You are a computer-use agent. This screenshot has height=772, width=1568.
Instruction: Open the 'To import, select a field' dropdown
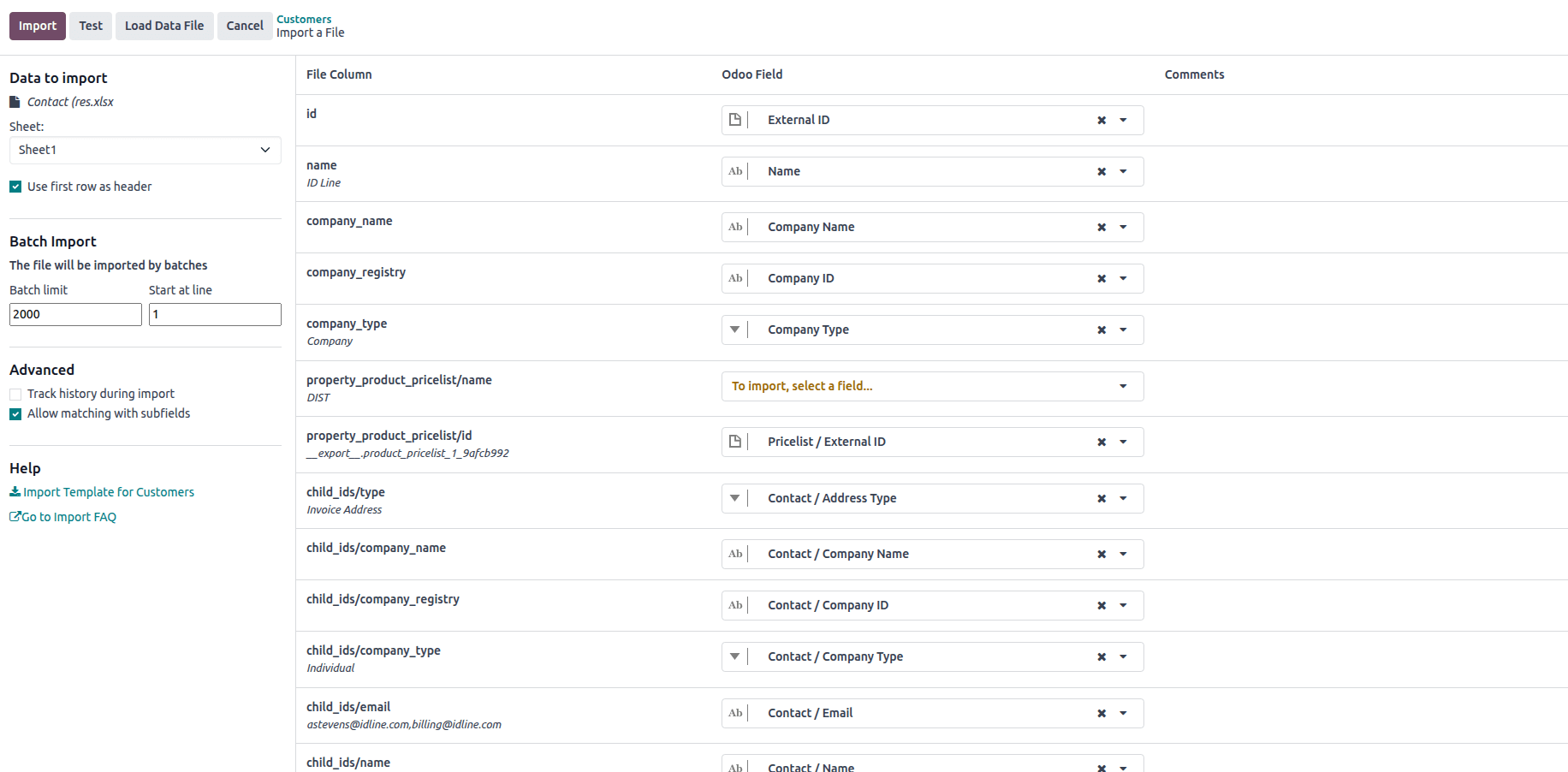coord(932,386)
